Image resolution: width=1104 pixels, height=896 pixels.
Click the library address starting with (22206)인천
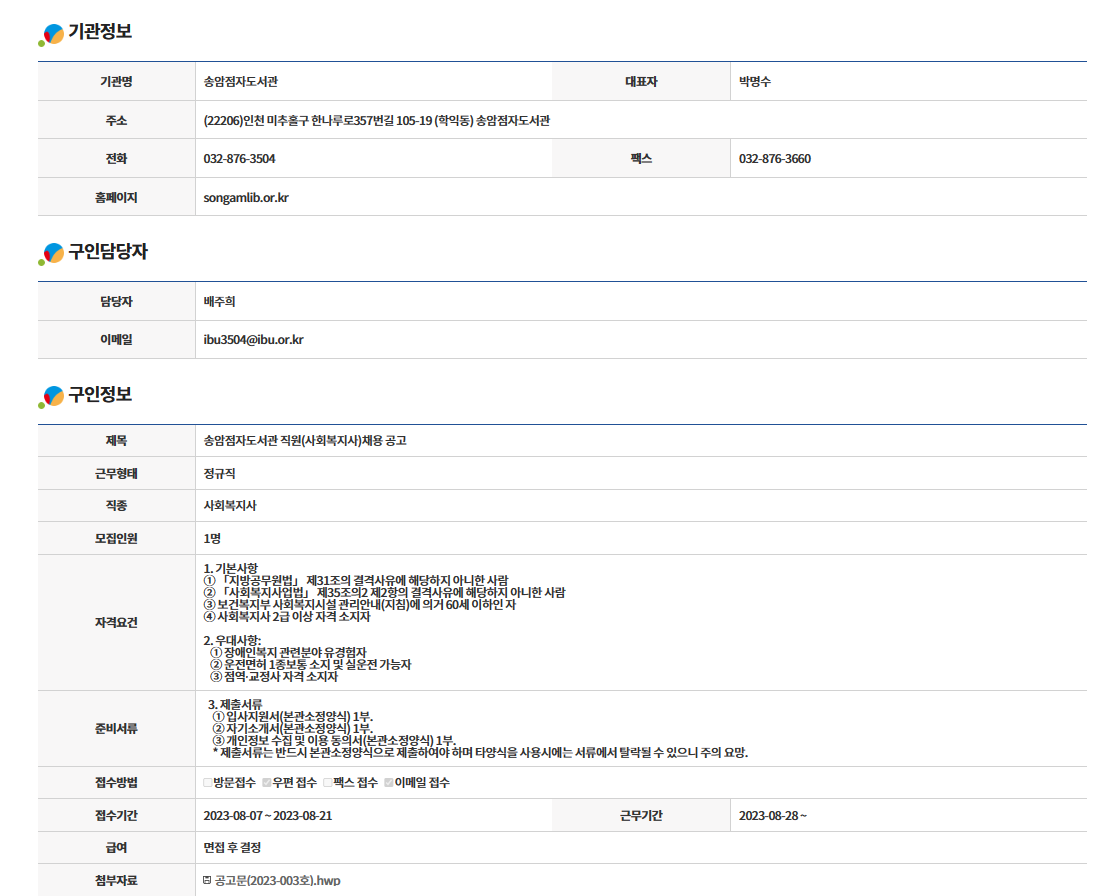376,121
